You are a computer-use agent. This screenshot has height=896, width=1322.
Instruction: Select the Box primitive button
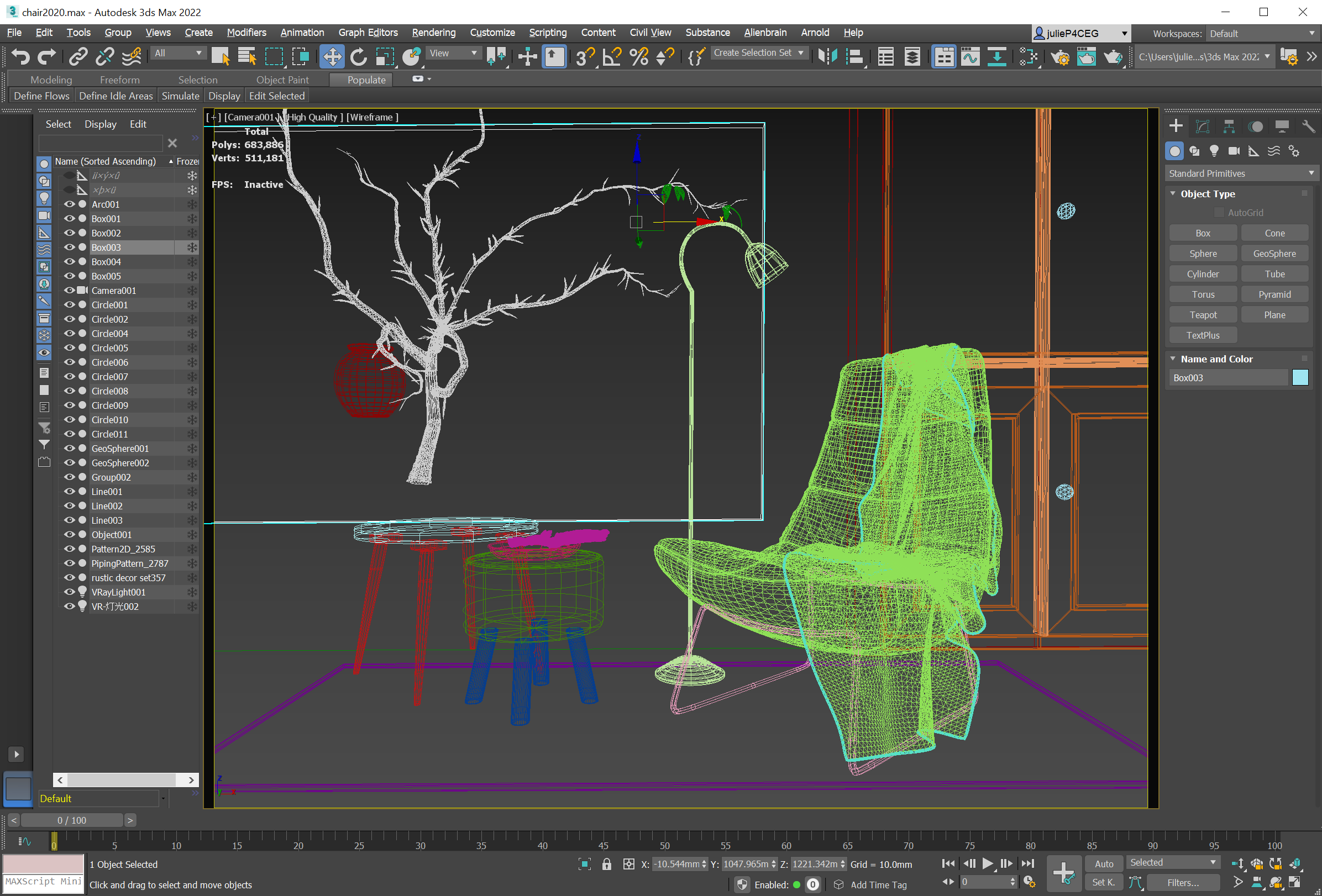coord(1203,232)
